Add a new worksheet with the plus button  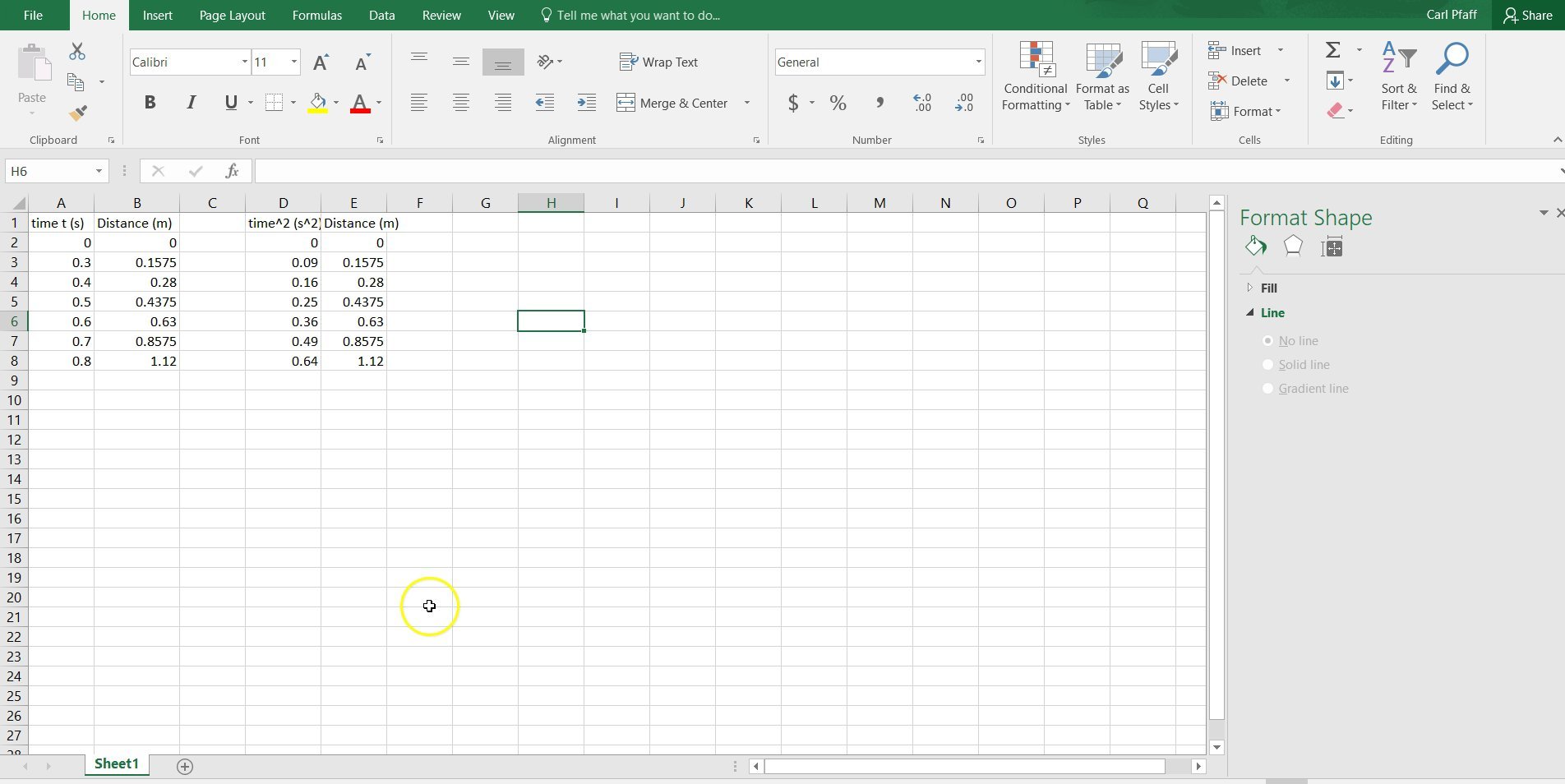(184, 766)
